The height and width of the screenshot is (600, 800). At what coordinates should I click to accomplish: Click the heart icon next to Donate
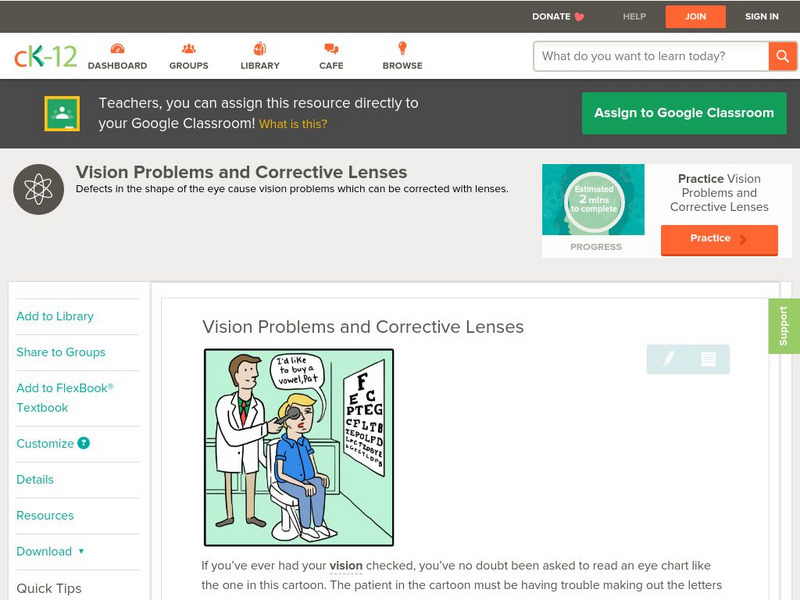click(x=577, y=16)
